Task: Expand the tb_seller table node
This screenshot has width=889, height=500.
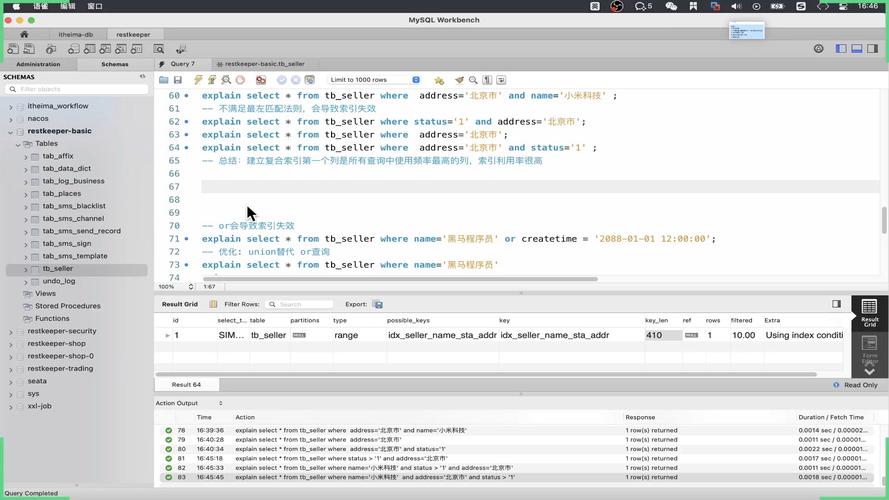Action: point(26,269)
